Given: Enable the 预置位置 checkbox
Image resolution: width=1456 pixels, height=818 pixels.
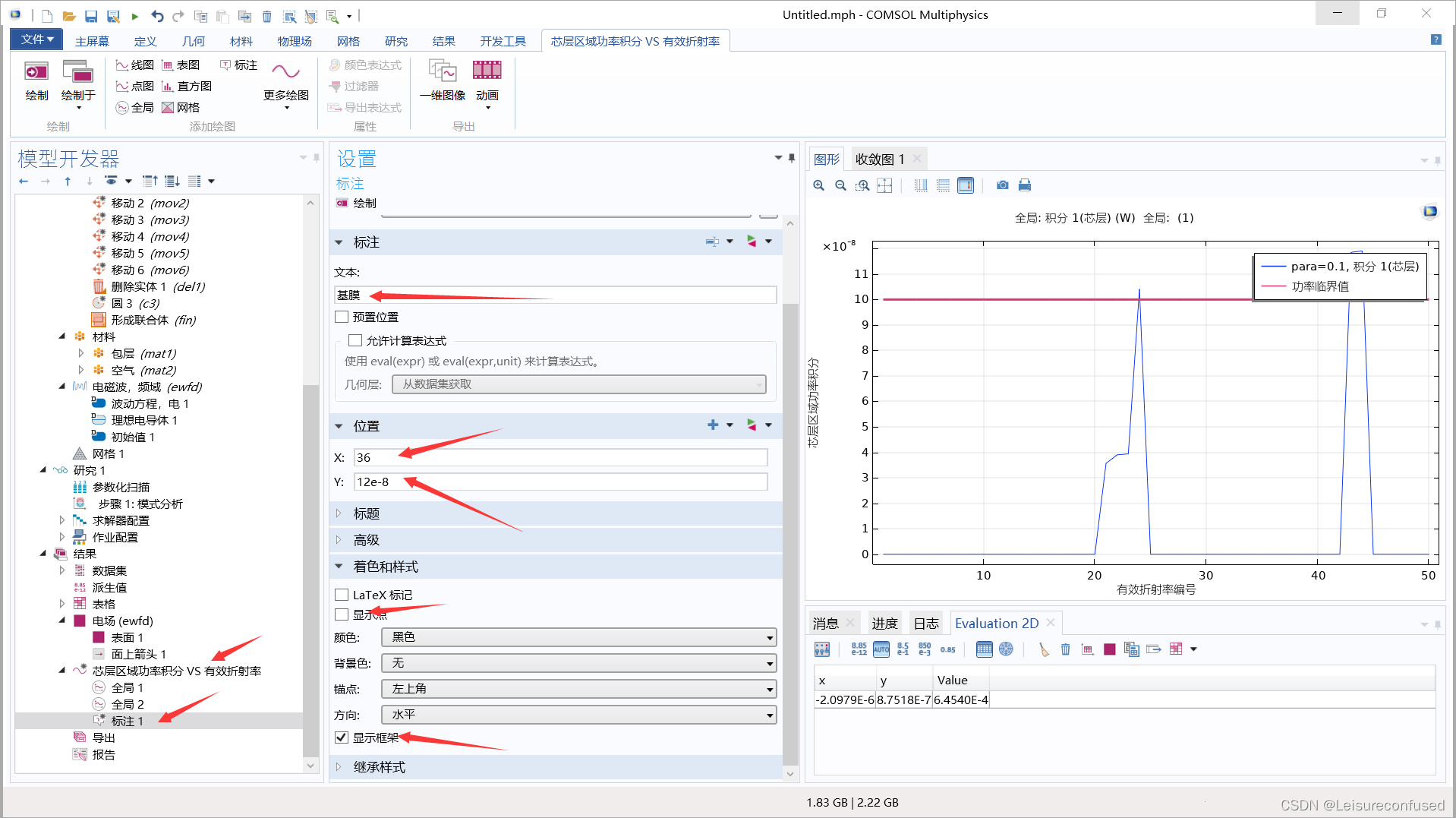Looking at the screenshot, I should pos(342,317).
